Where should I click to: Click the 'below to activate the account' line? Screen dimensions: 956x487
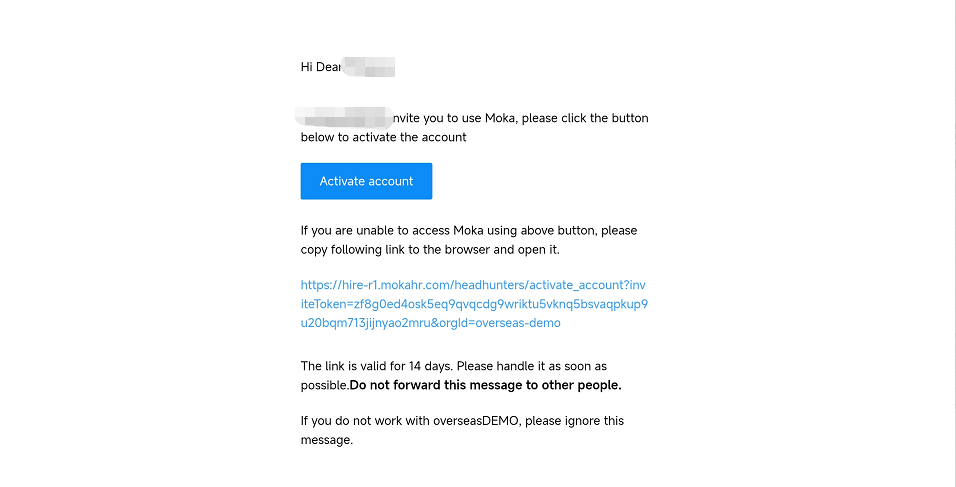383,137
